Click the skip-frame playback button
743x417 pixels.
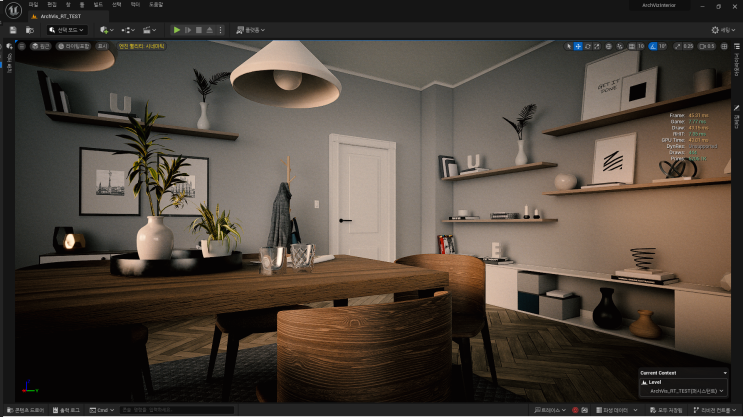(x=188, y=30)
